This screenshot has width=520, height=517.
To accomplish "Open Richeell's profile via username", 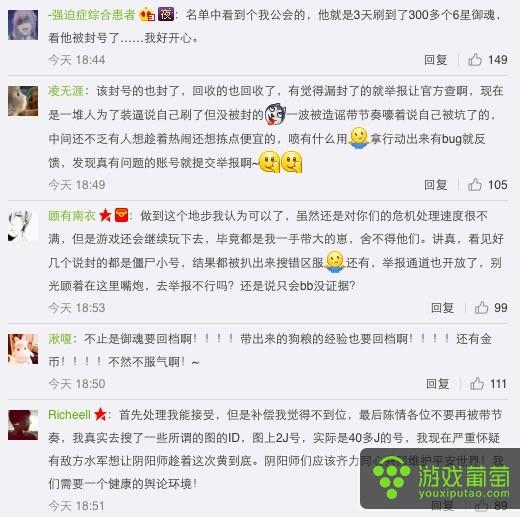I will coord(69,415).
